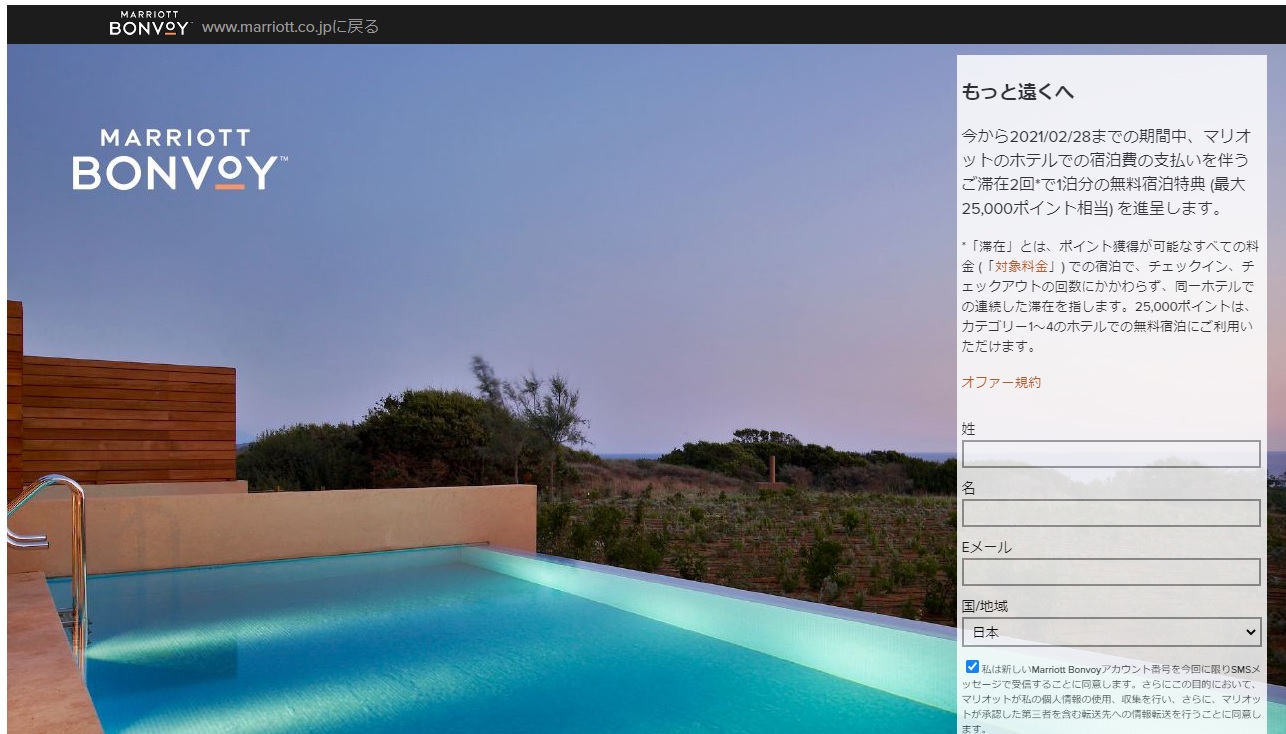This screenshot has width=1286, height=734.
Task: Open the 国/地域 dropdown showing 日本
Action: [1111, 632]
